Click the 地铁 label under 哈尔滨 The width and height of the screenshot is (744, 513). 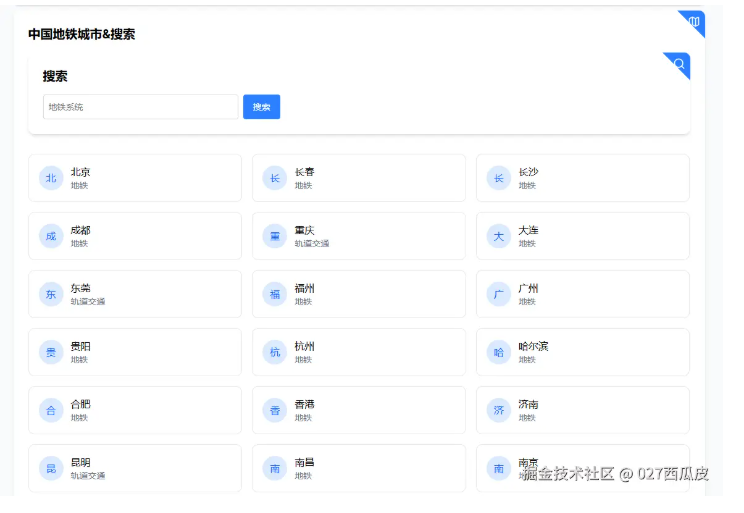(x=527, y=360)
